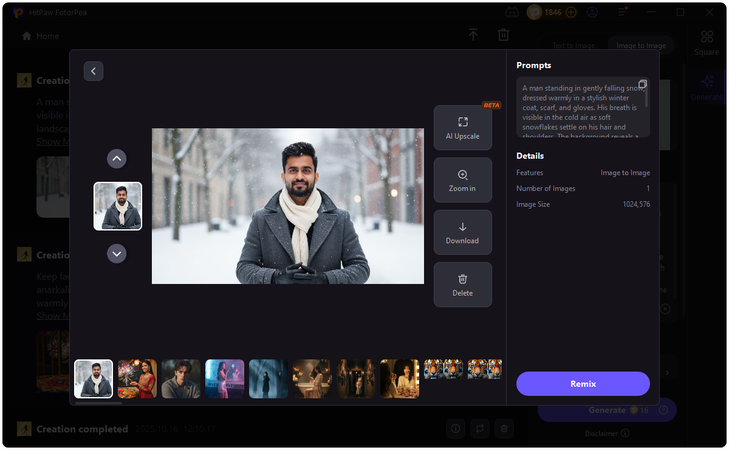The width and height of the screenshot is (729, 450).
Task: Download the generated snow portrait
Action: pos(462,233)
